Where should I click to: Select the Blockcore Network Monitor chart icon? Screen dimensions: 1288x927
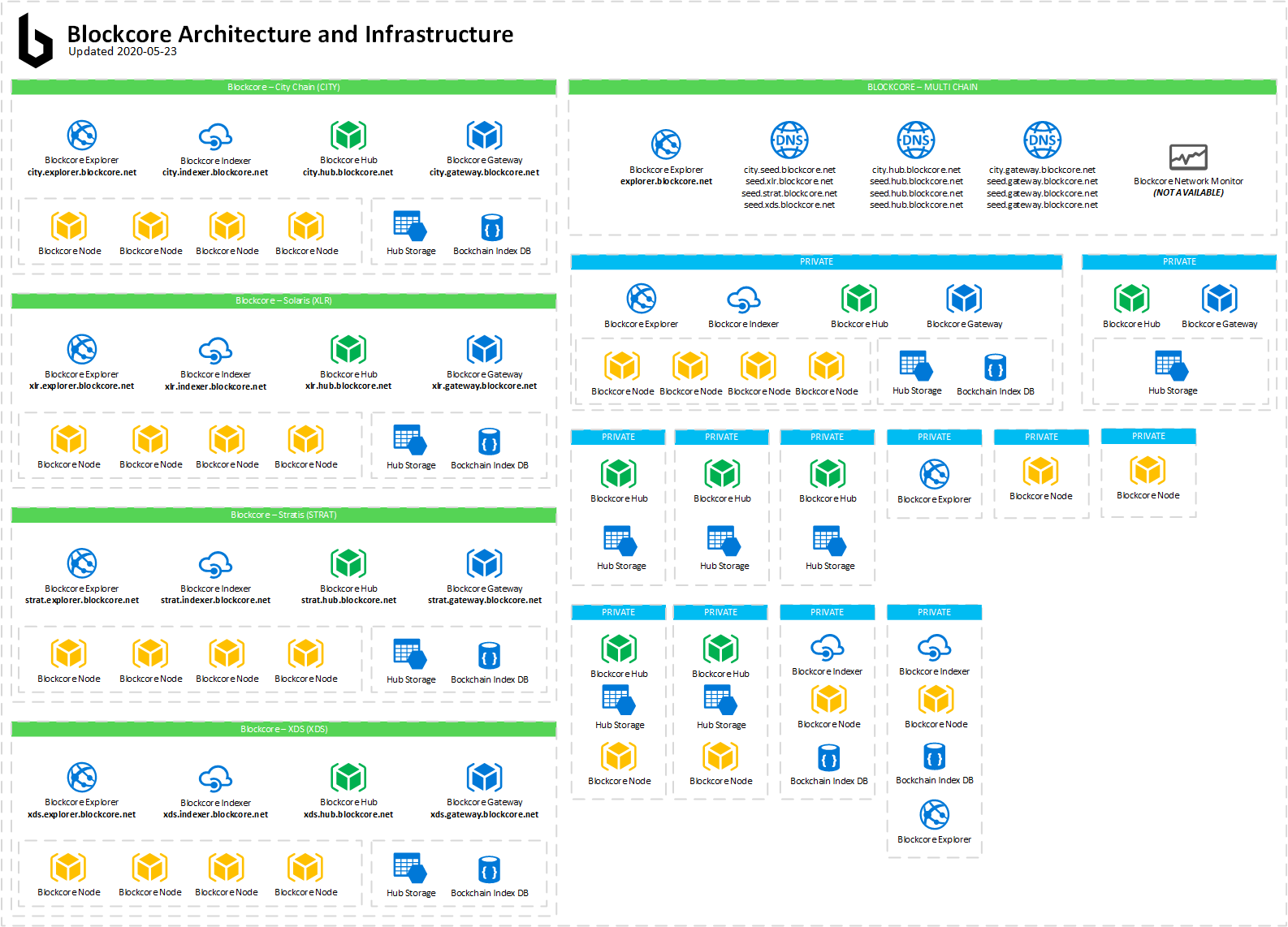point(1188,157)
